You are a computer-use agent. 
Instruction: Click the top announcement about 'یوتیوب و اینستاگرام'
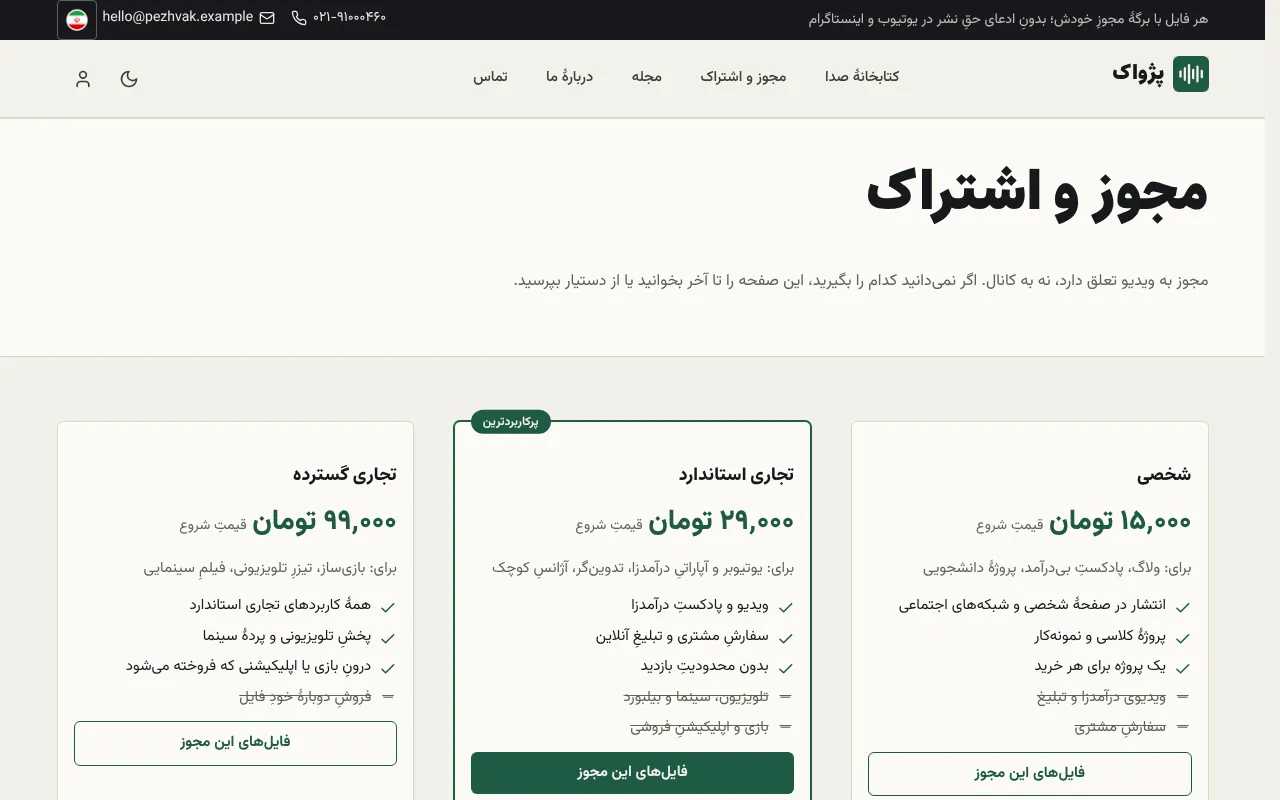[x=1007, y=19]
